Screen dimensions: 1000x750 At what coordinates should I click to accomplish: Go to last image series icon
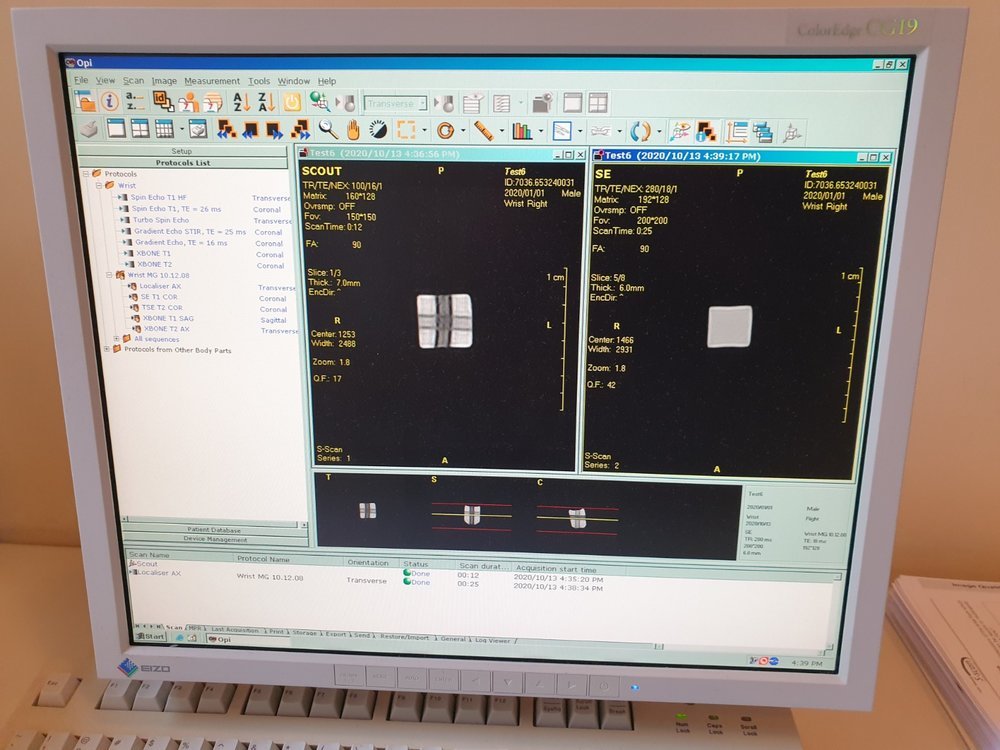[300, 130]
